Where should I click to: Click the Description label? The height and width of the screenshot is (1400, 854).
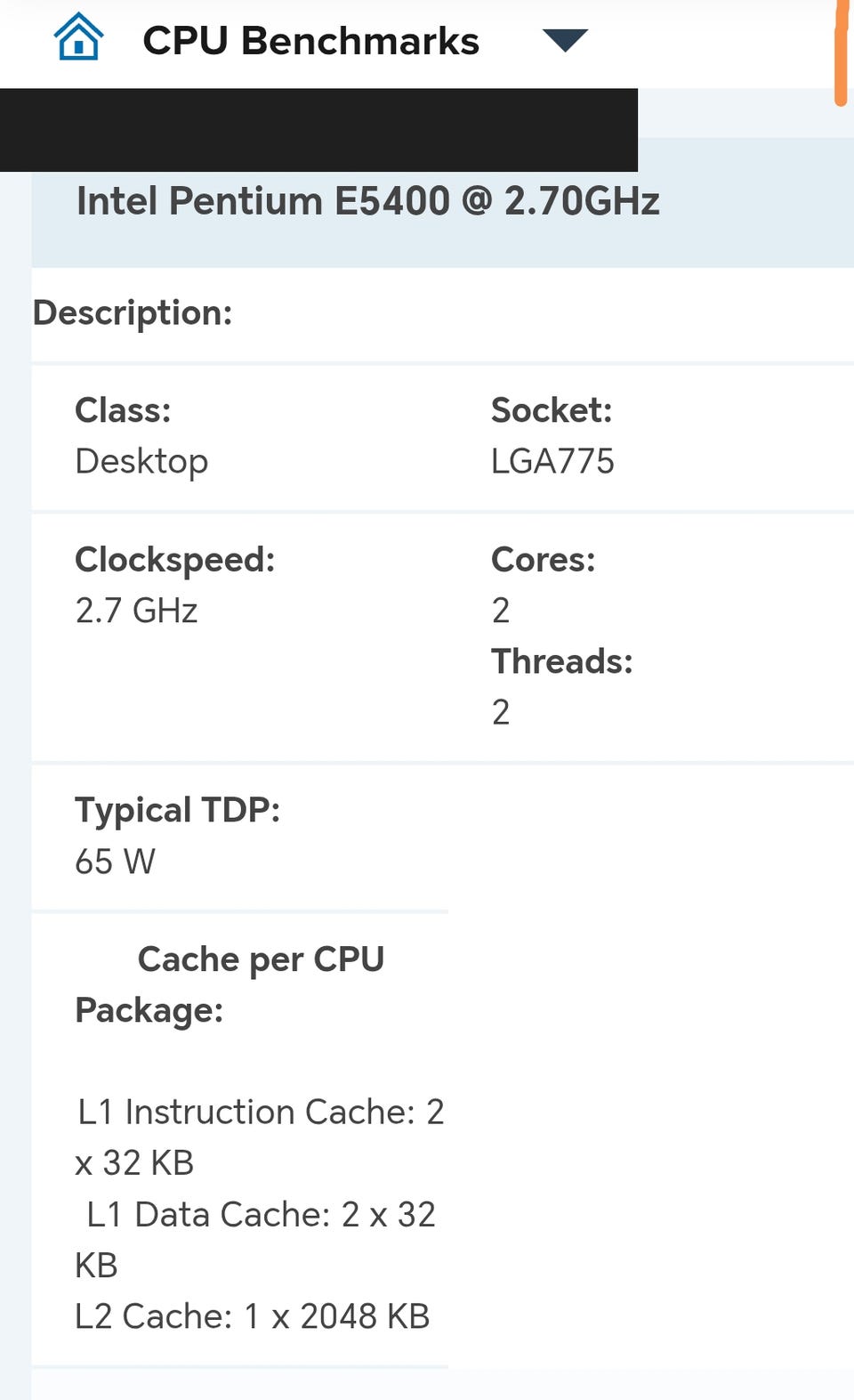pos(133,313)
